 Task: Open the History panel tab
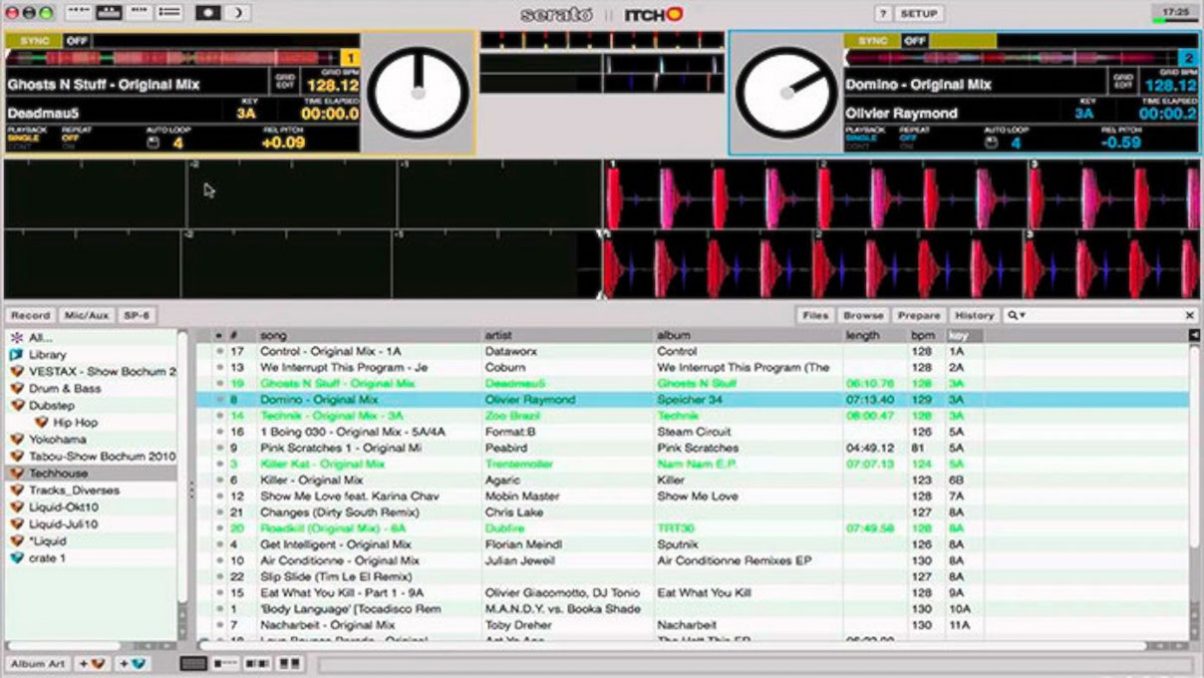click(x=974, y=315)
